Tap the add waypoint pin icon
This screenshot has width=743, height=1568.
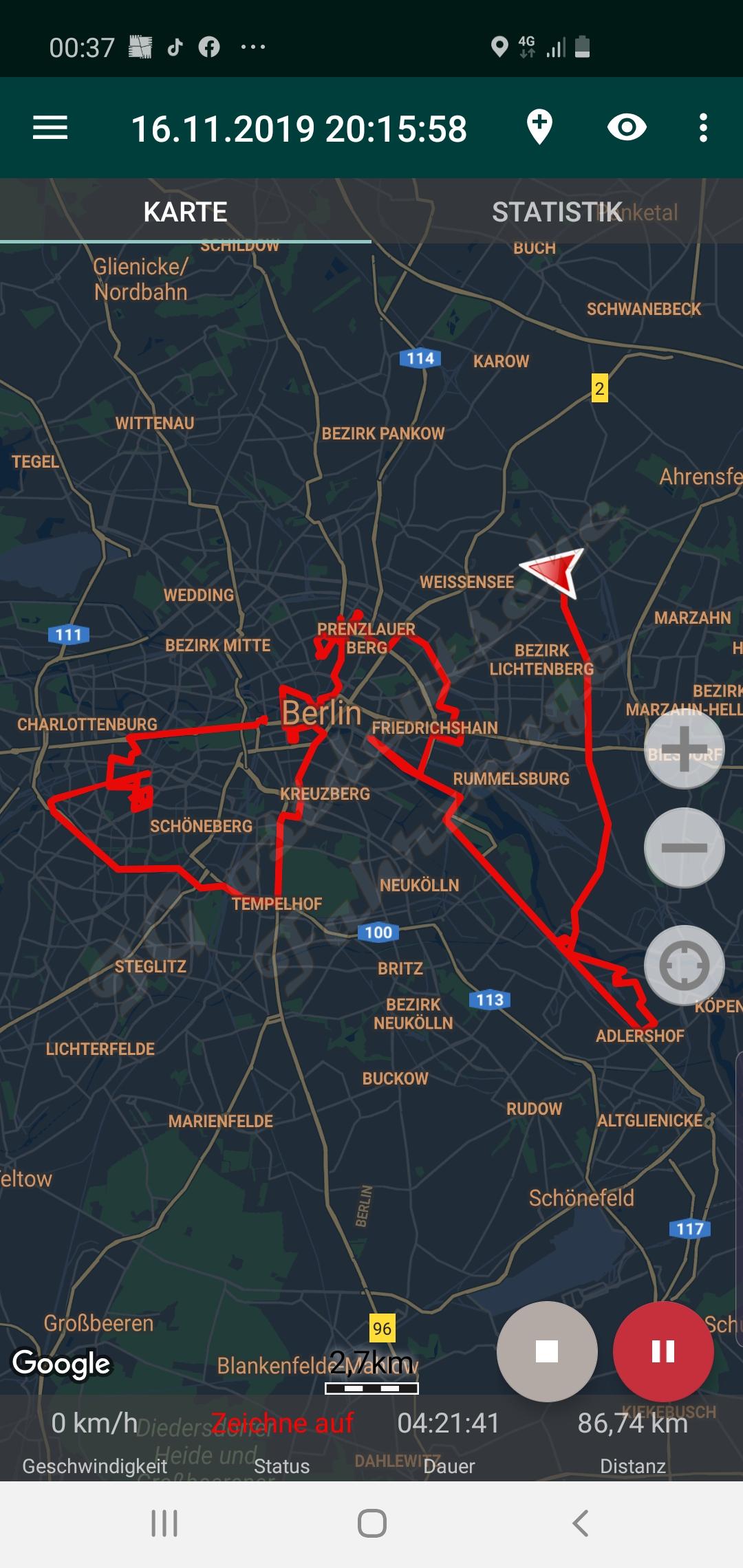pos(539,128)
